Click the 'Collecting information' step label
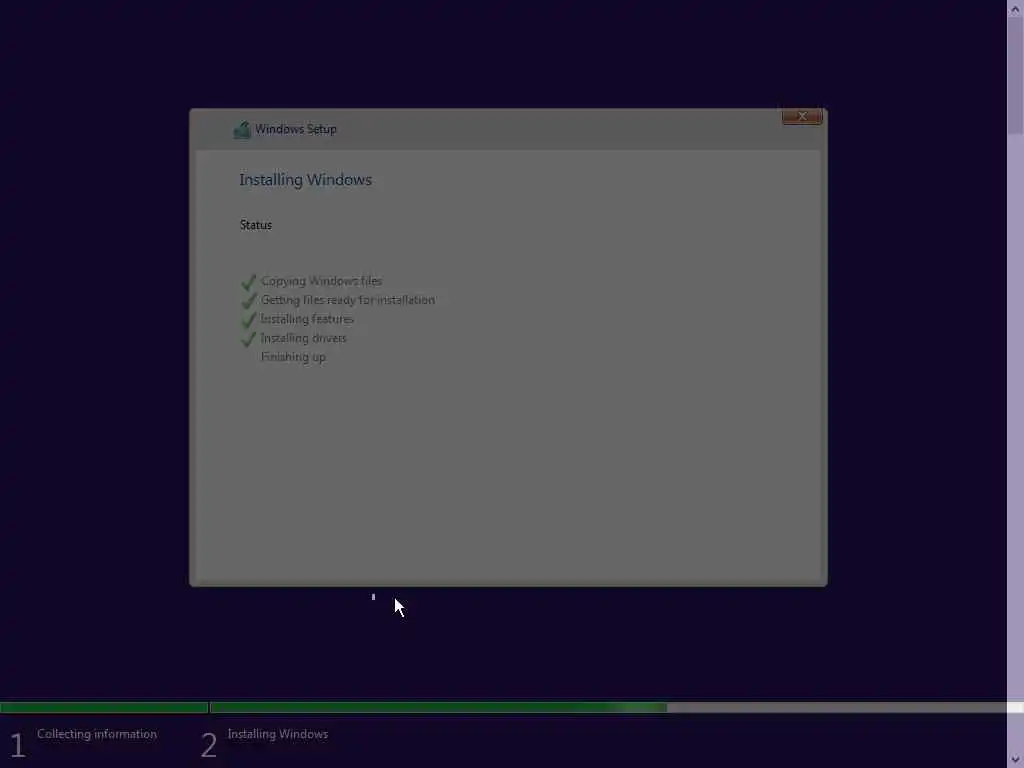The width and height of the screenshot is (1024, 768). pos(97,734)
